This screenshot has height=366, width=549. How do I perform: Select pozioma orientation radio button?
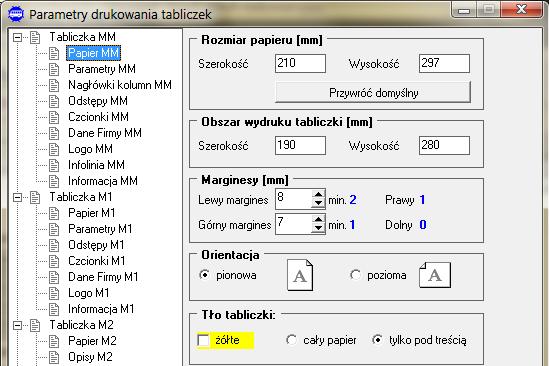click(355, 275)
